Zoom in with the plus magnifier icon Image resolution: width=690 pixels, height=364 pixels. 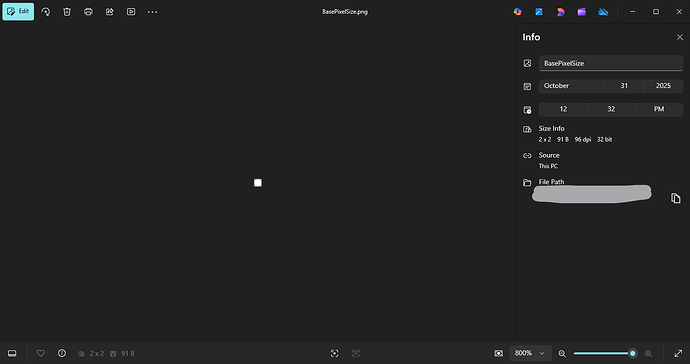[648, 353]
